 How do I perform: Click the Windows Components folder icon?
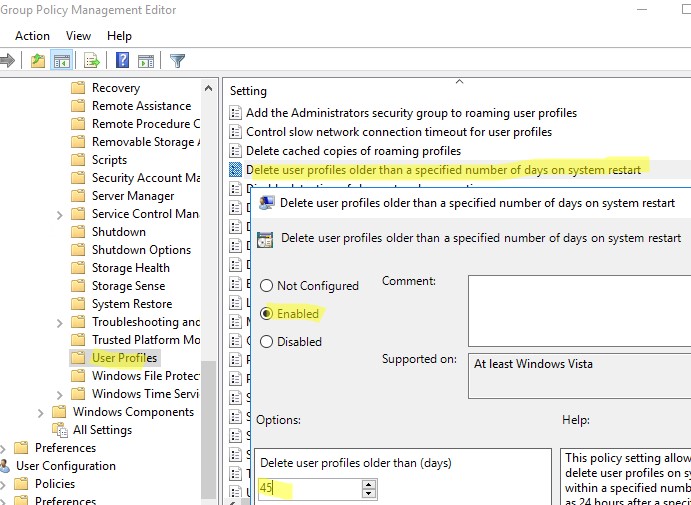[59, 412]
